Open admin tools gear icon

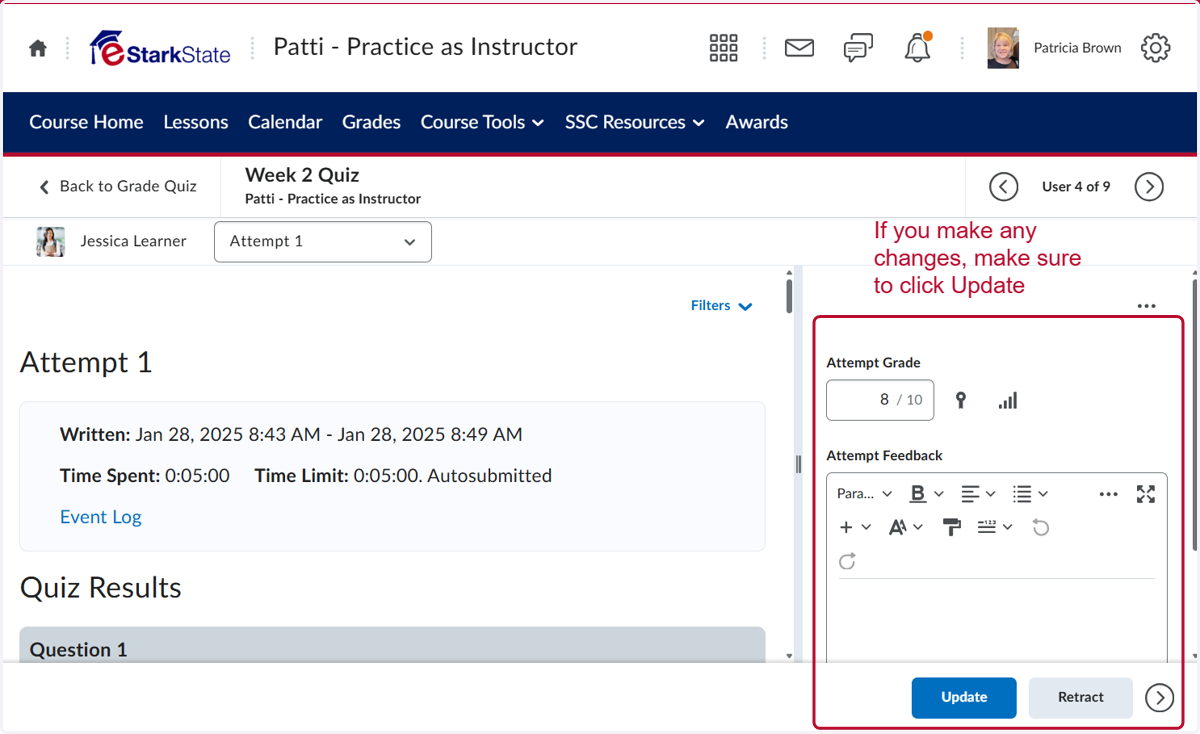click(1155, 48)
